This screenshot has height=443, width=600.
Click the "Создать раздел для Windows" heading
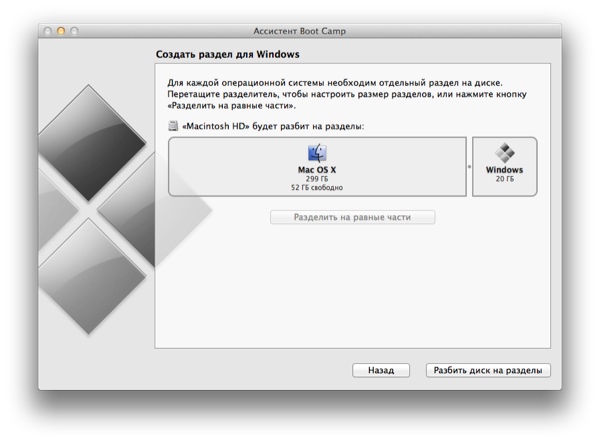227,54
